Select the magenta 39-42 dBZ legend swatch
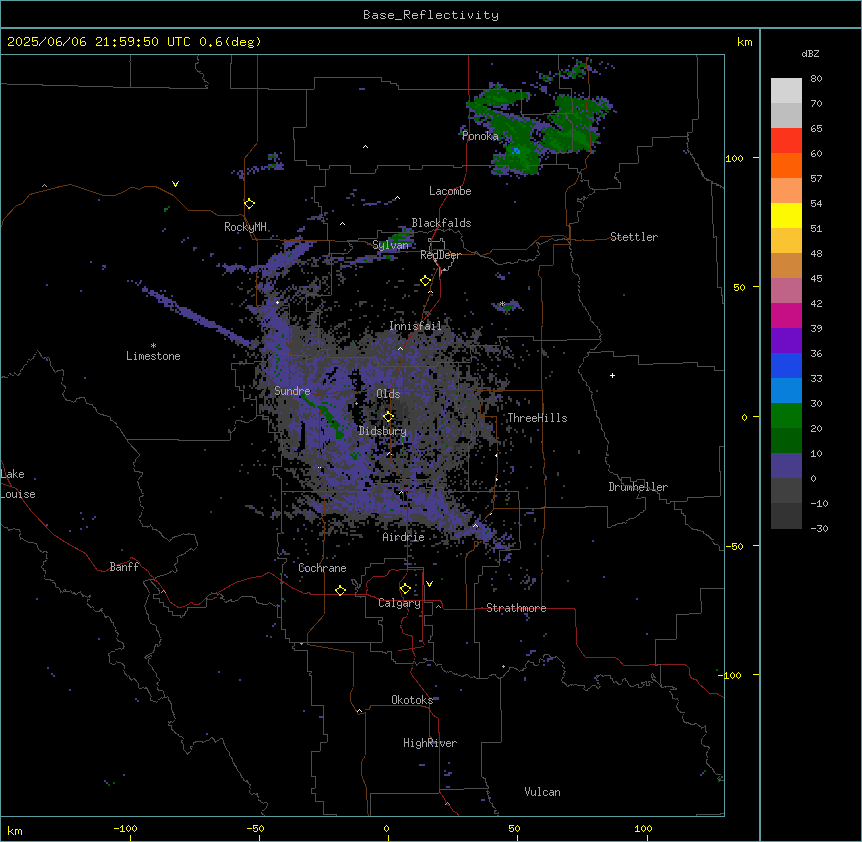Image resolution: width=862 pixels, height=842 pixels. (x=786, y=315)
